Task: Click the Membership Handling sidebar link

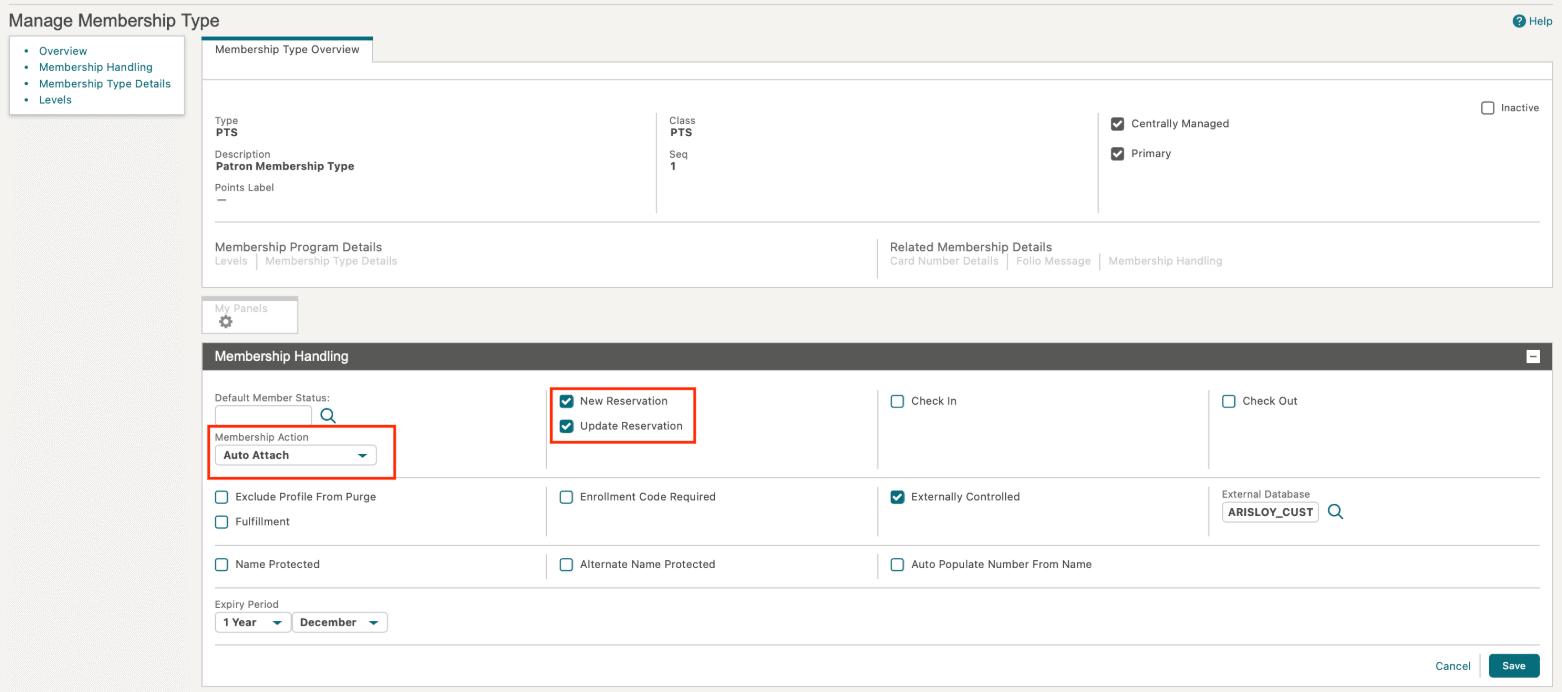Action: pyautogui.click(x=96, y=67)
